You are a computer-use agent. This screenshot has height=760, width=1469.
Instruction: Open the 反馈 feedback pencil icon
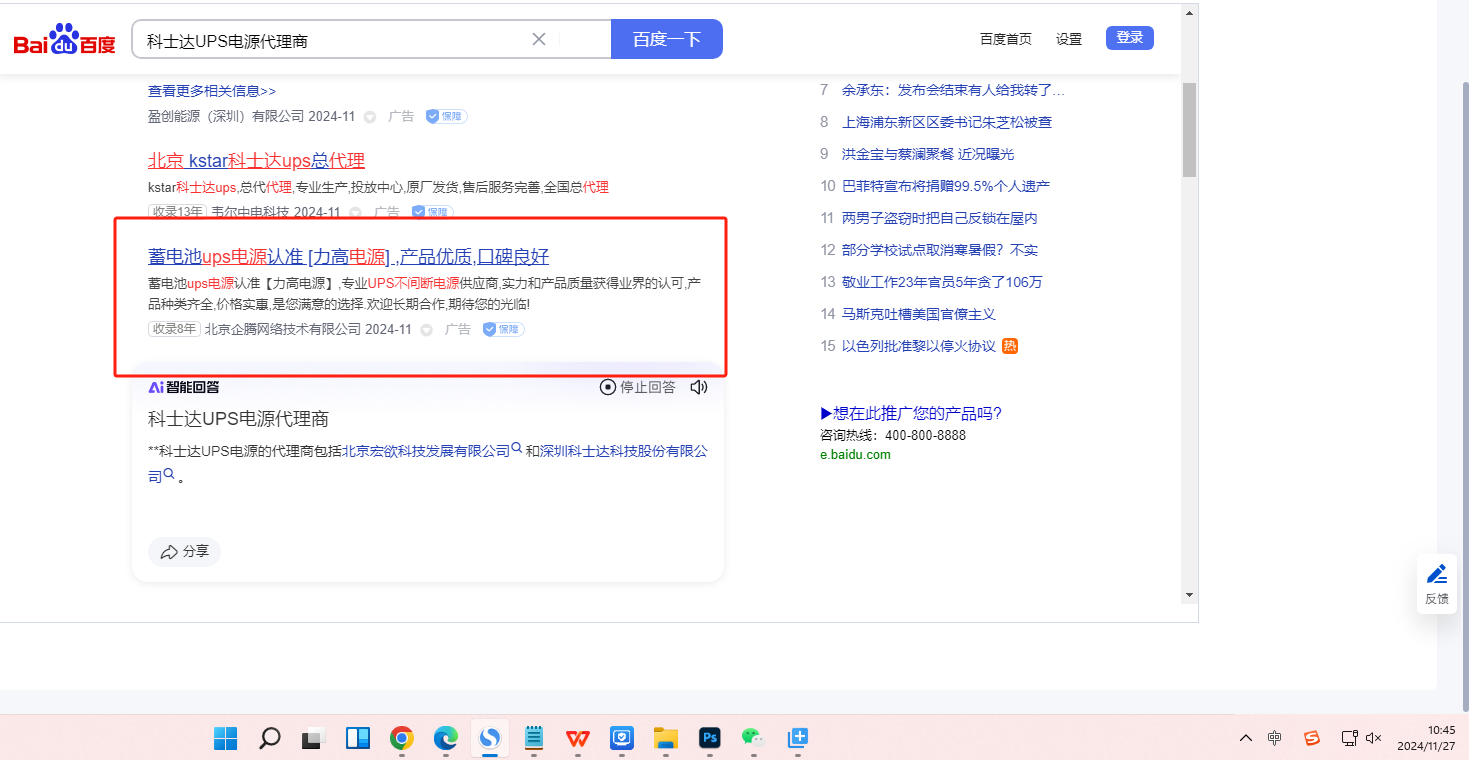pos(1437,575)
